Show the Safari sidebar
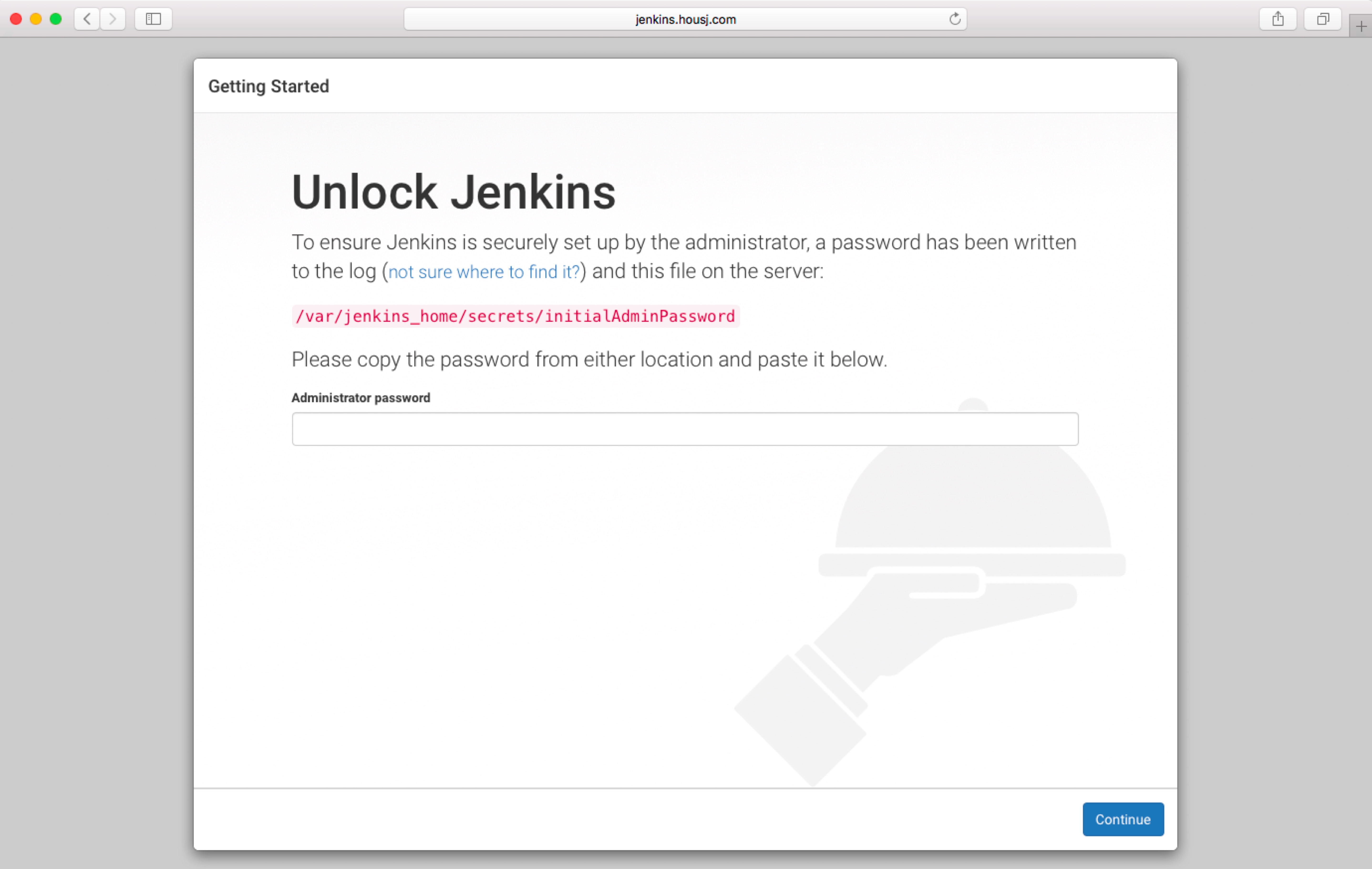Screen dimensions: 1372x869 [153, 19]
